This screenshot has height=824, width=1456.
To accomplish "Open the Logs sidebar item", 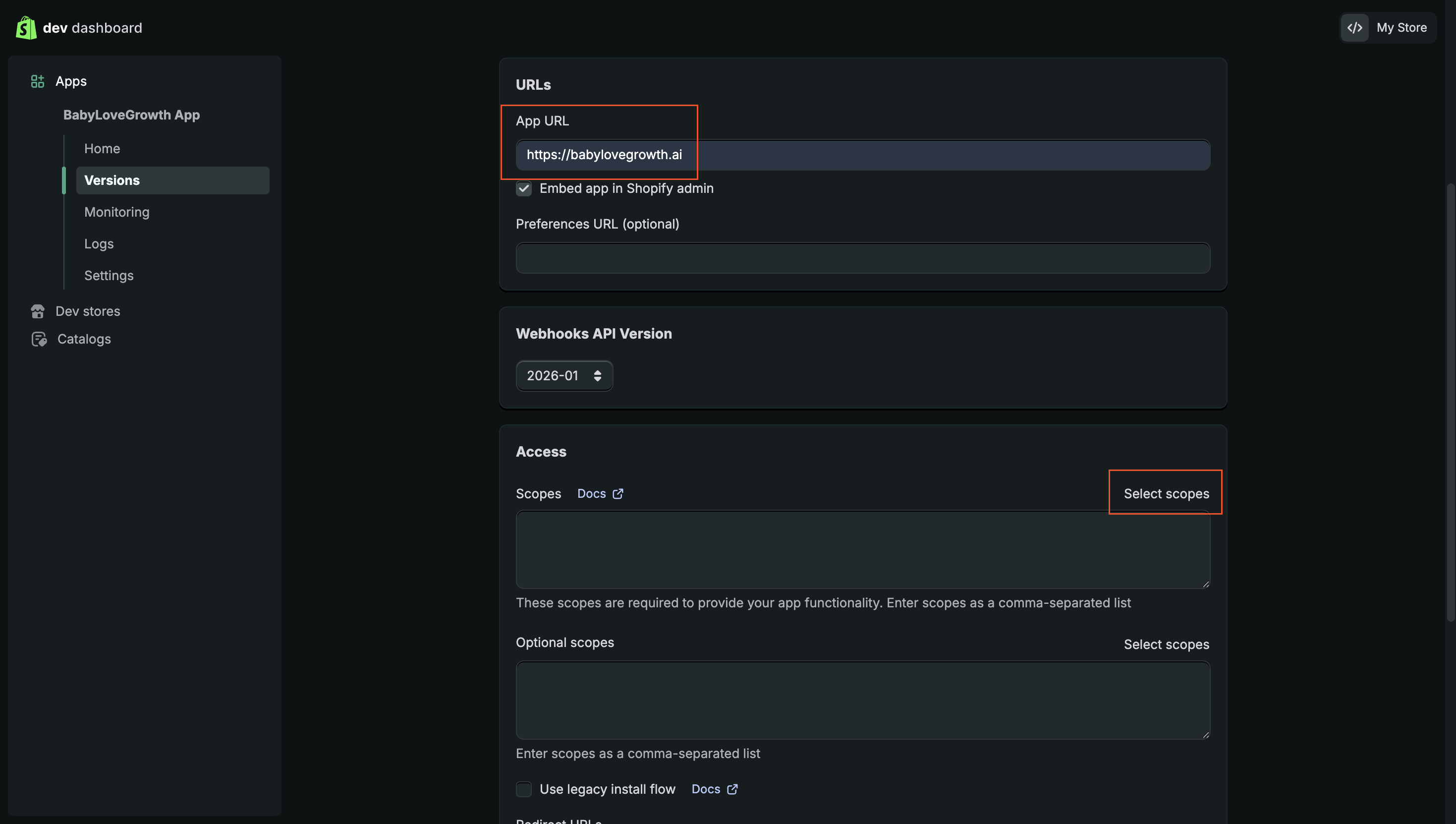I will point(99,244).
